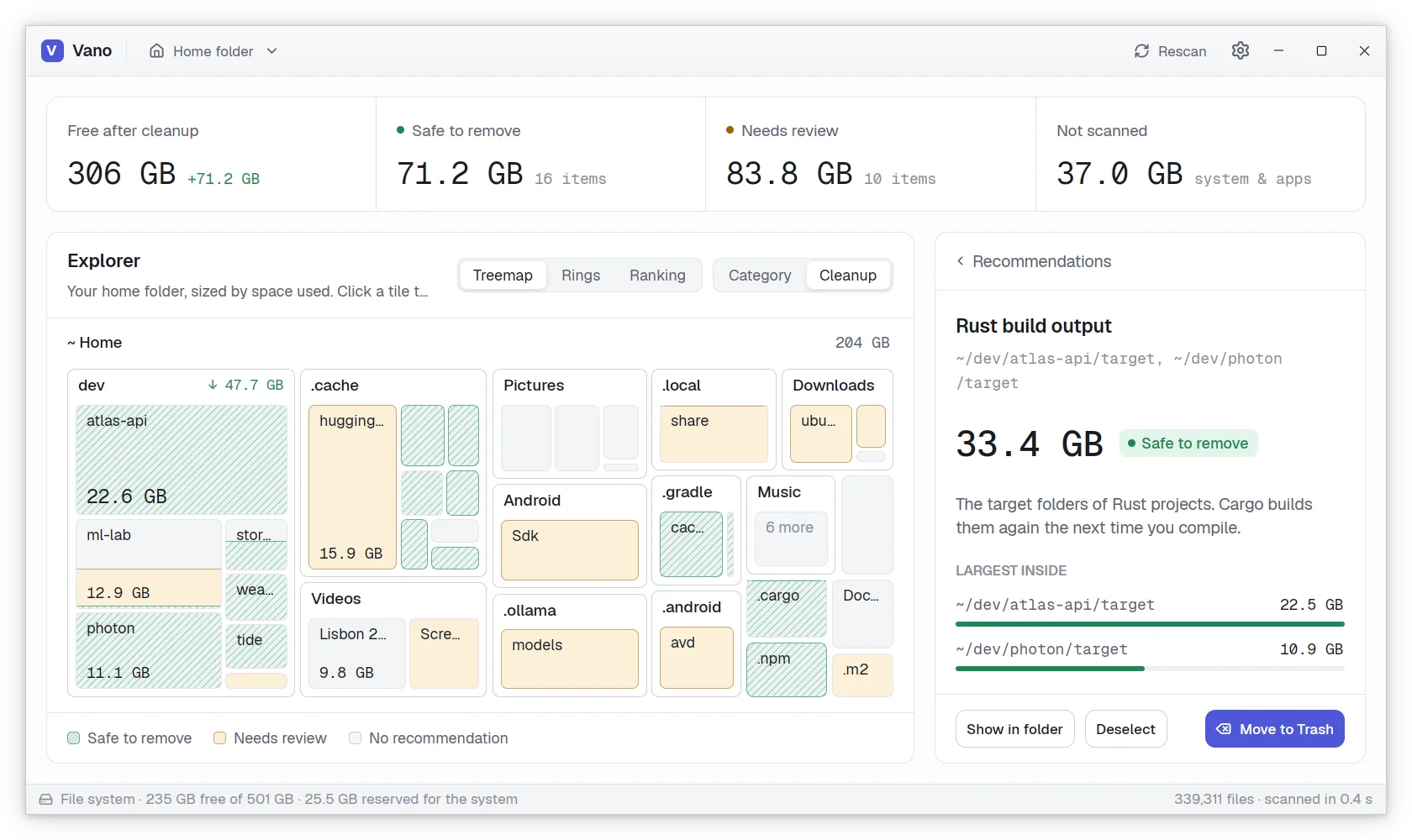Image resolution: width=1412 pixels, height=840 pixels.
Task: Select the .cargo tile
Action: (x=787, y=609)
